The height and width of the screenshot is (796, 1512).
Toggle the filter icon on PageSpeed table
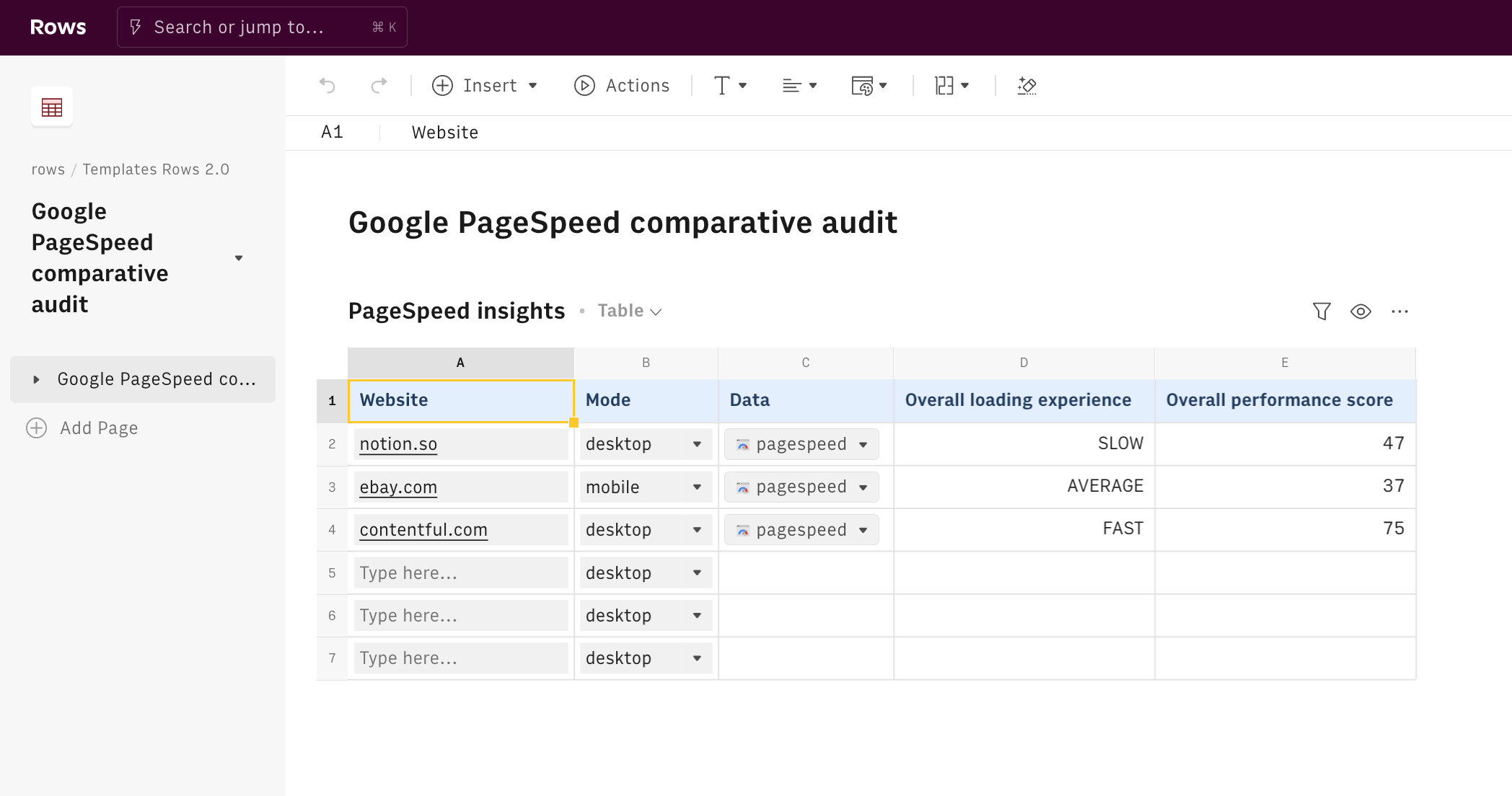[x=1322, y=311]
